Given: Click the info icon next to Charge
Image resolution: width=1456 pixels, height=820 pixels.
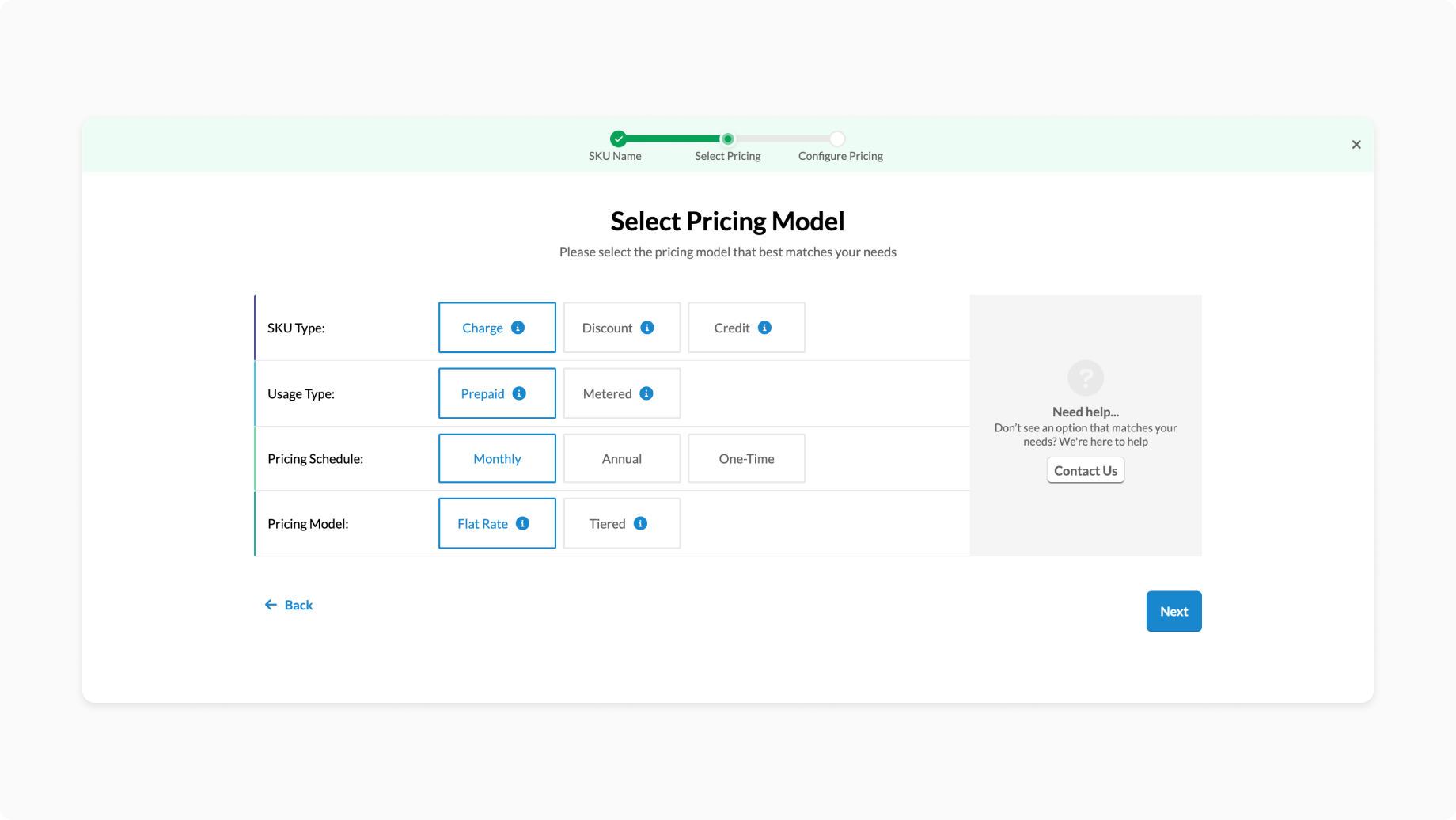Looking at the screenshot, I should point(518,328).
